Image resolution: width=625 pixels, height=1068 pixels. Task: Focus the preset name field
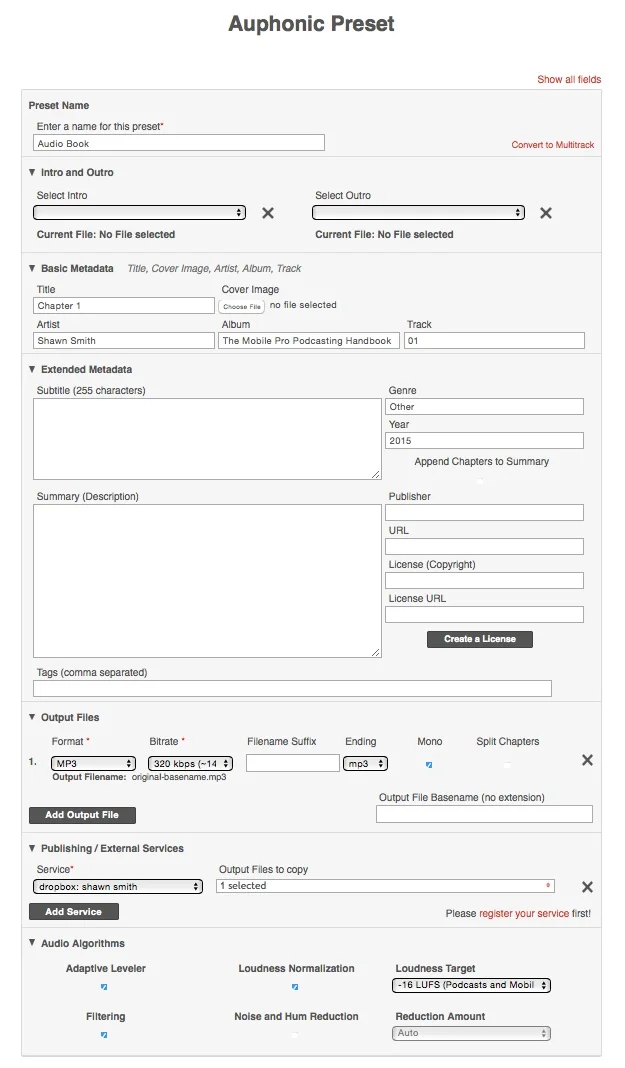point(179,143)
